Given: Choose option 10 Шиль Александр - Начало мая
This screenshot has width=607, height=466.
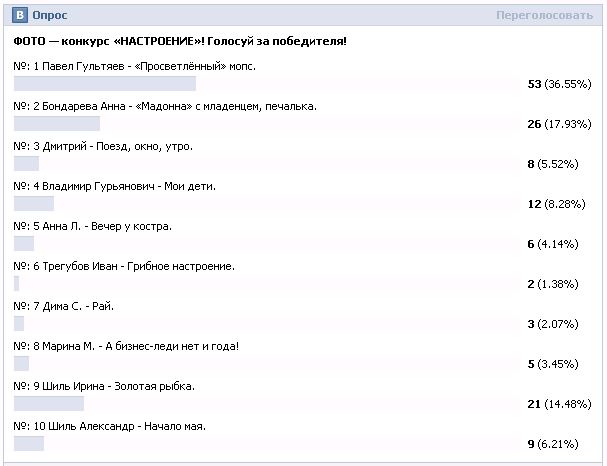Looking at the screenshot, I should coord(110,426).
